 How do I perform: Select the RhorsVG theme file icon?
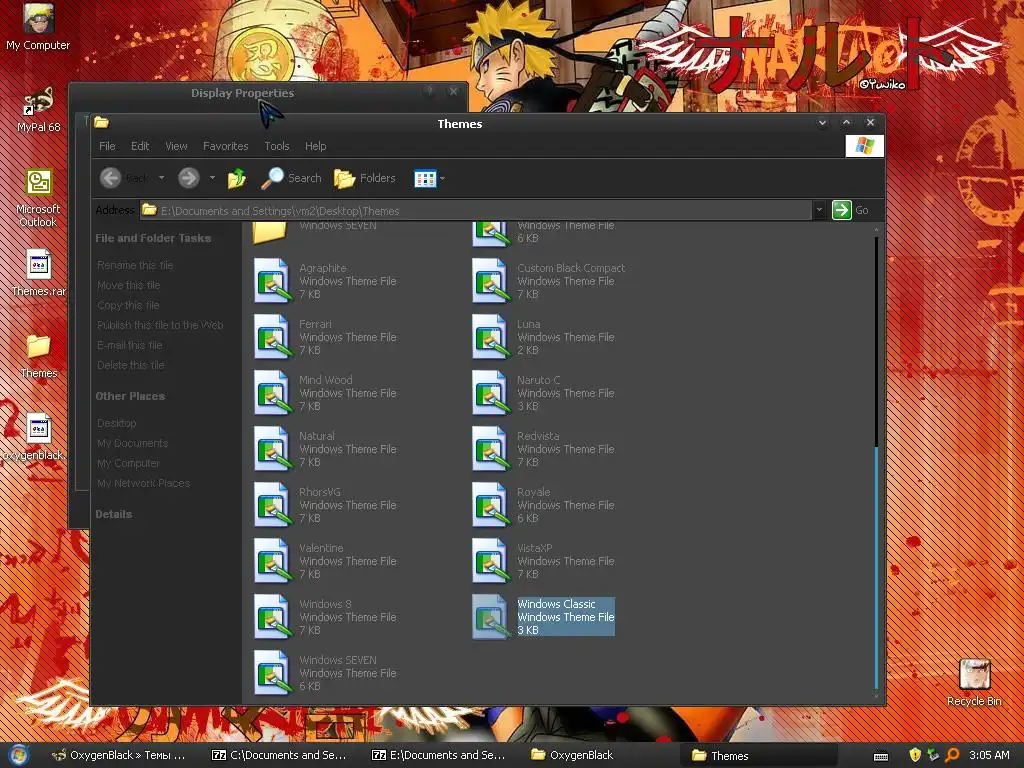pyautogui.click(x=272, y=505)
